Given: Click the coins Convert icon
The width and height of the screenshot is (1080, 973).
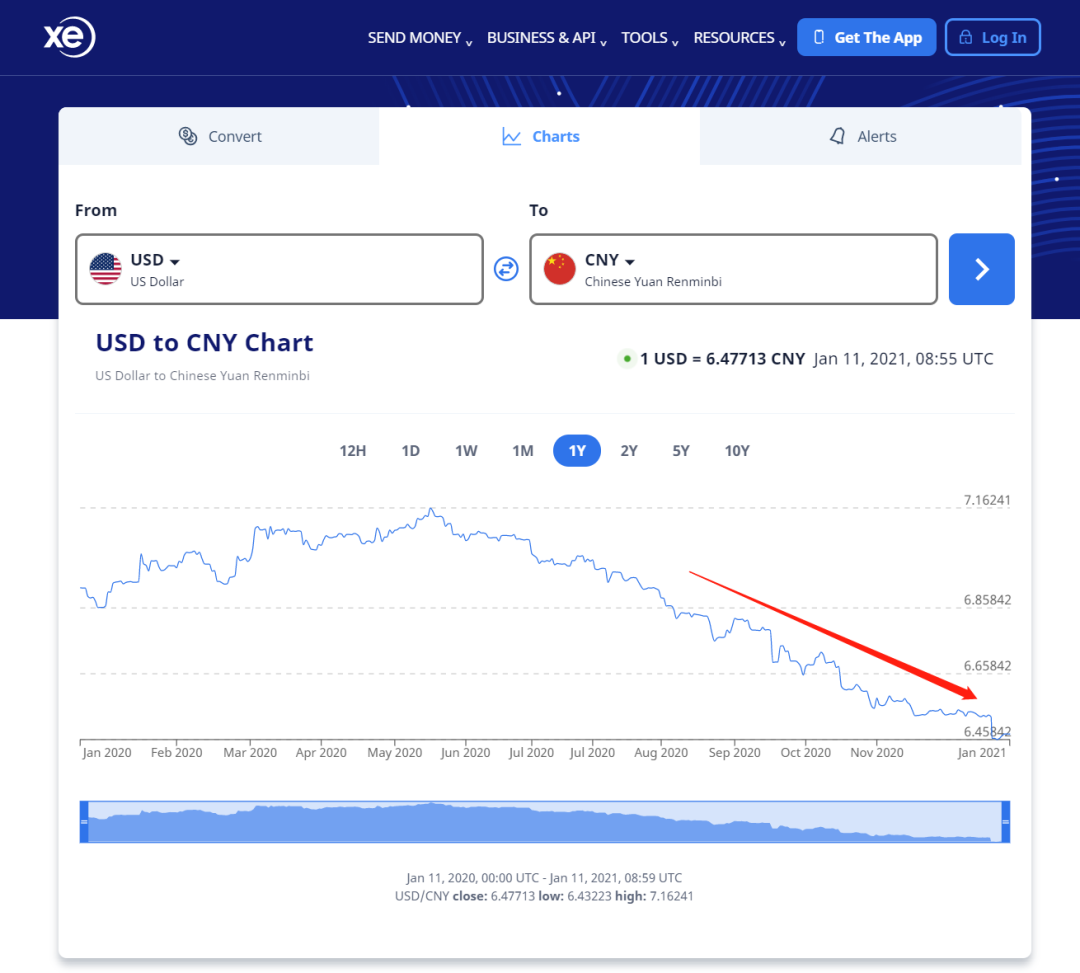Looking at the screenshot, I should pos(188,136).
